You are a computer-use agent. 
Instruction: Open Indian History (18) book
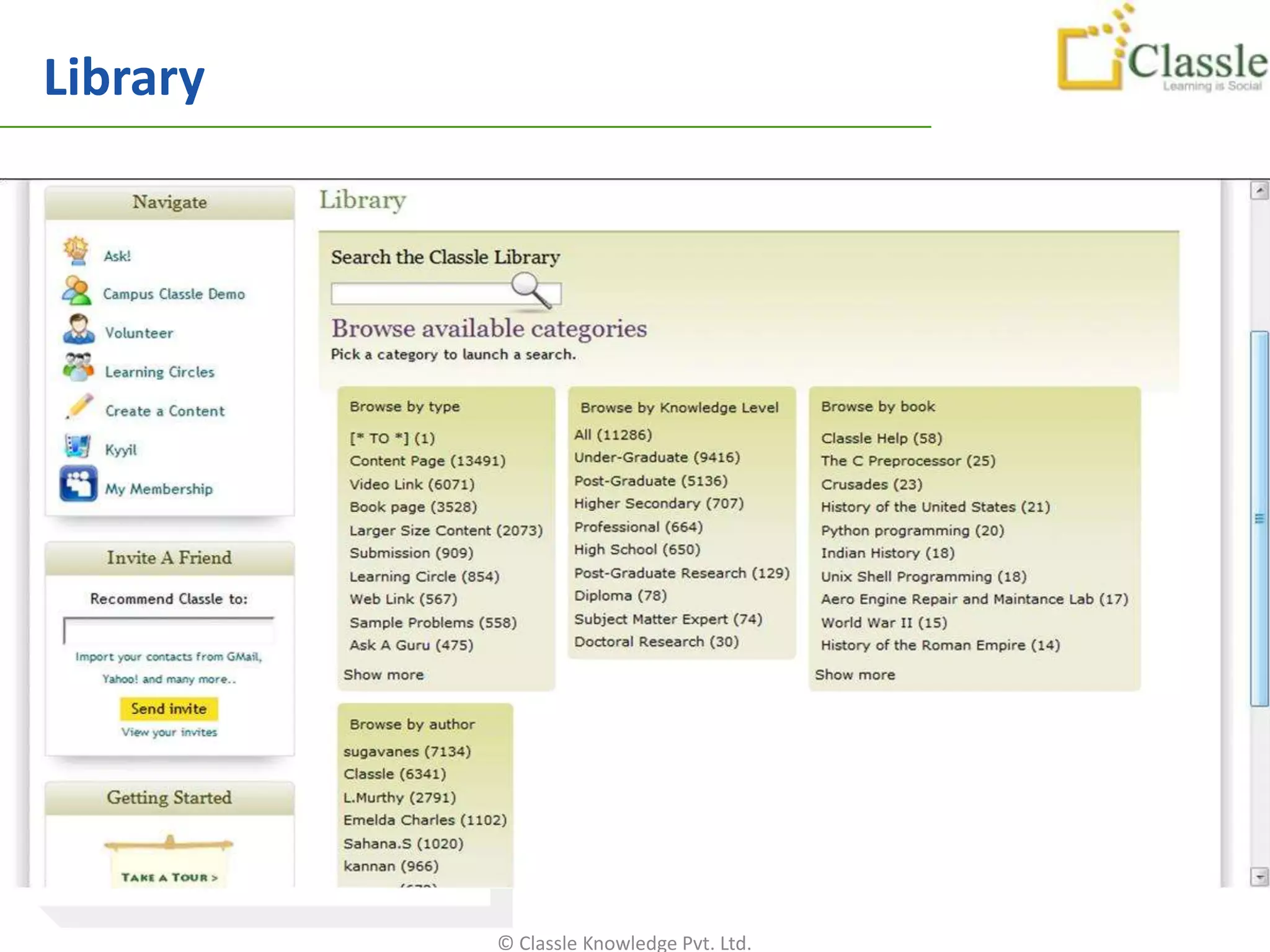coord(888,553)
